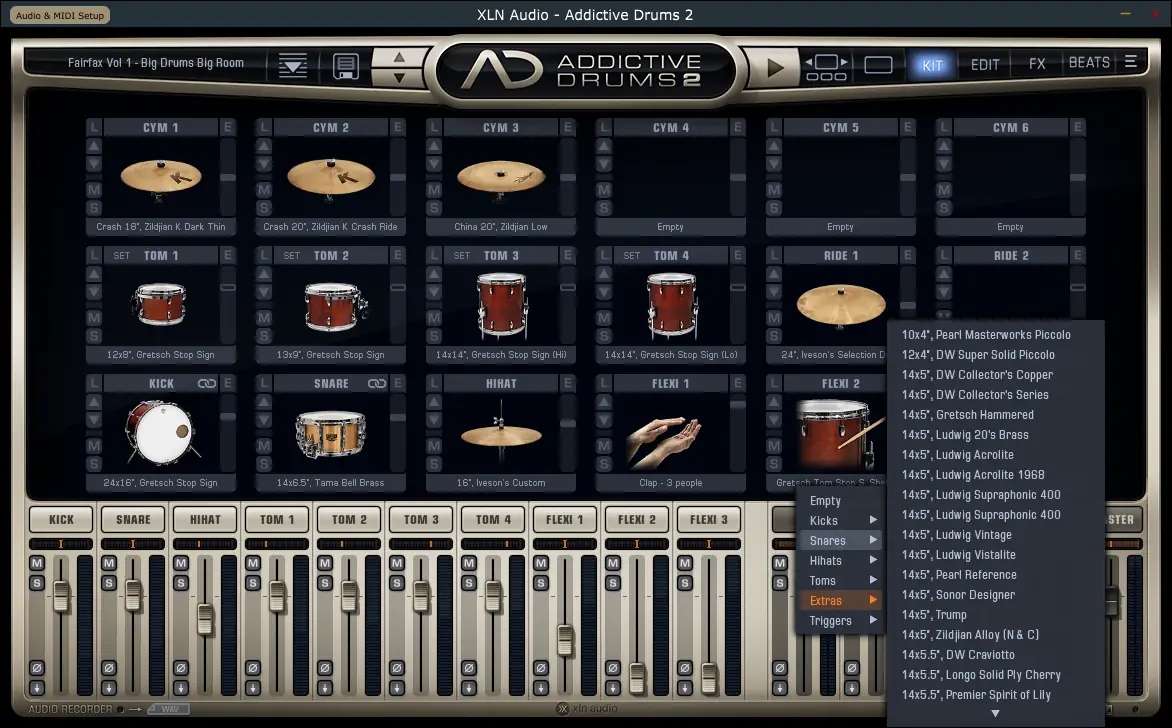Switch to the EDIT page
The width and height of the screenshot is (1172, 728).
coord(985,65)
